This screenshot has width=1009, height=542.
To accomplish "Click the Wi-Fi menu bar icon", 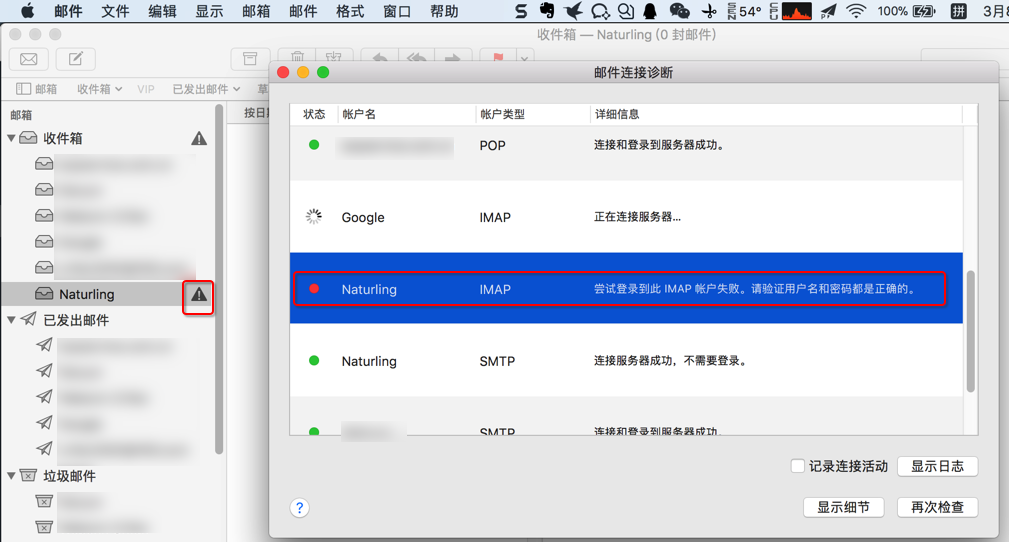I will click(x=856, y=10).
